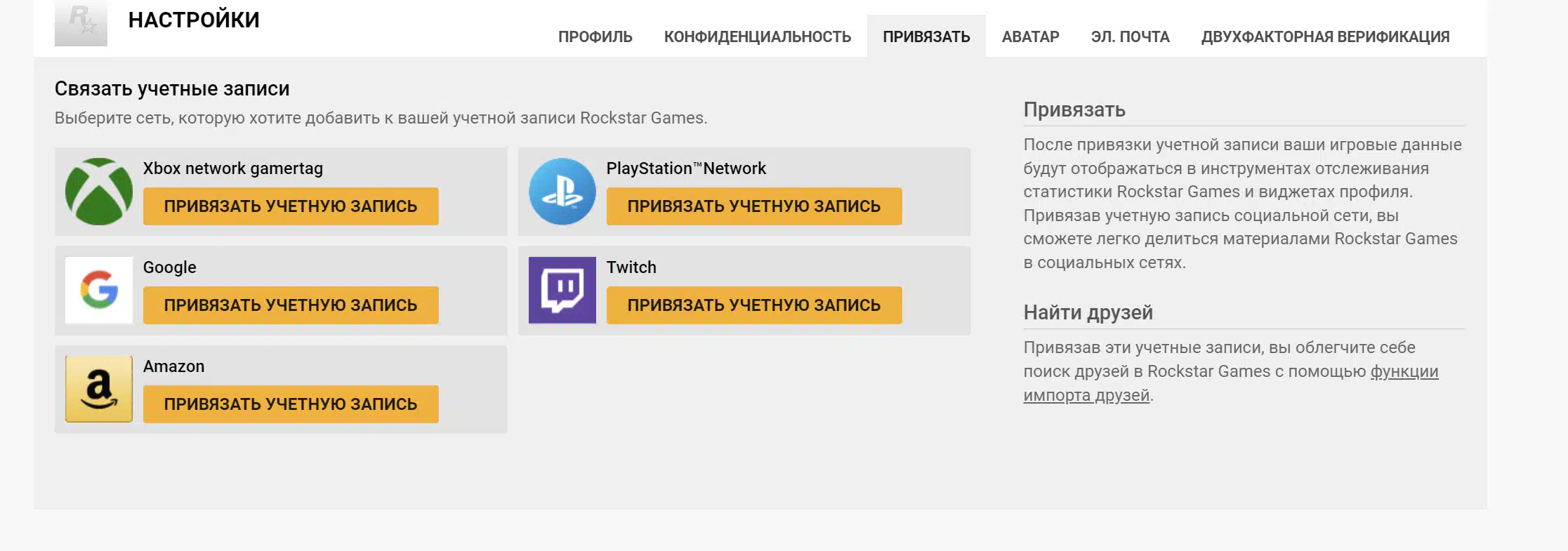Link the Amazon account
Image resolution: width=1568 pixels, height=551 pixels.
point(291,404)
